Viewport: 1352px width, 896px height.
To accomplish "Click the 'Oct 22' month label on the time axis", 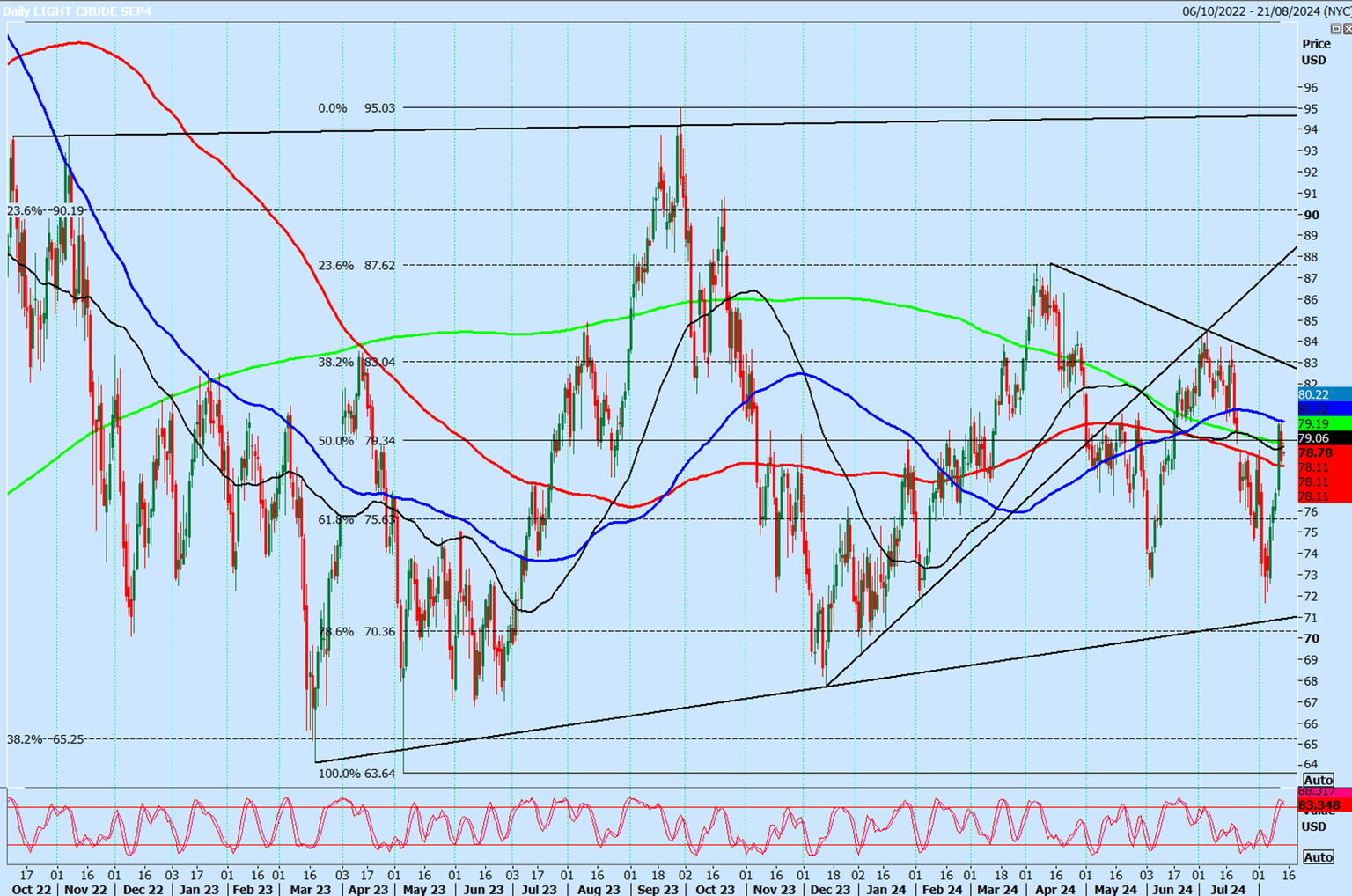I will tap(32, 889).
